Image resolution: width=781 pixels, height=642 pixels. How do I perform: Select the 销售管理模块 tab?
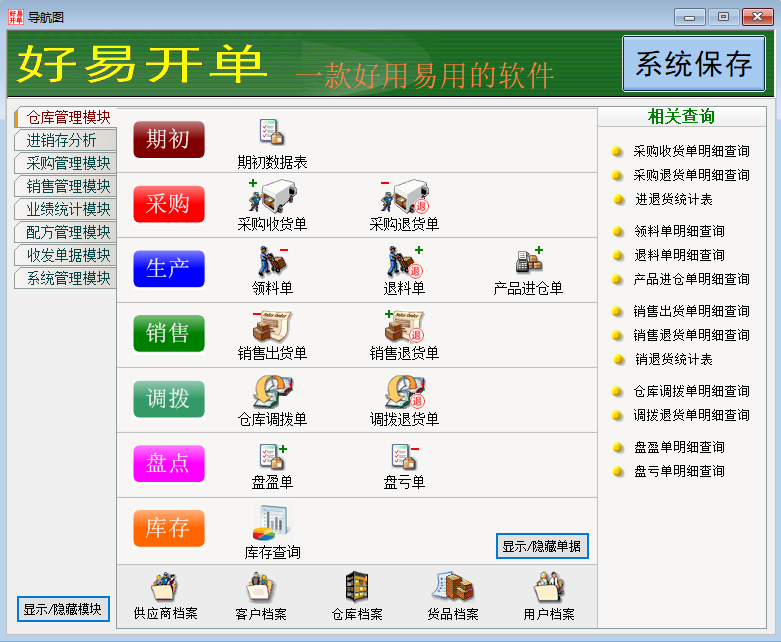coord(68,186)
